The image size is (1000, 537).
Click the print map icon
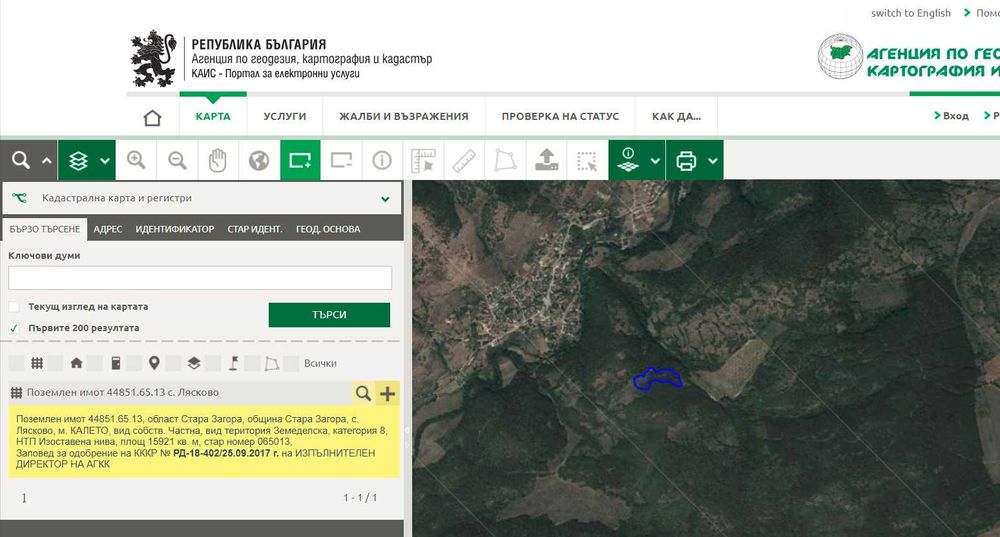(686, 161)
